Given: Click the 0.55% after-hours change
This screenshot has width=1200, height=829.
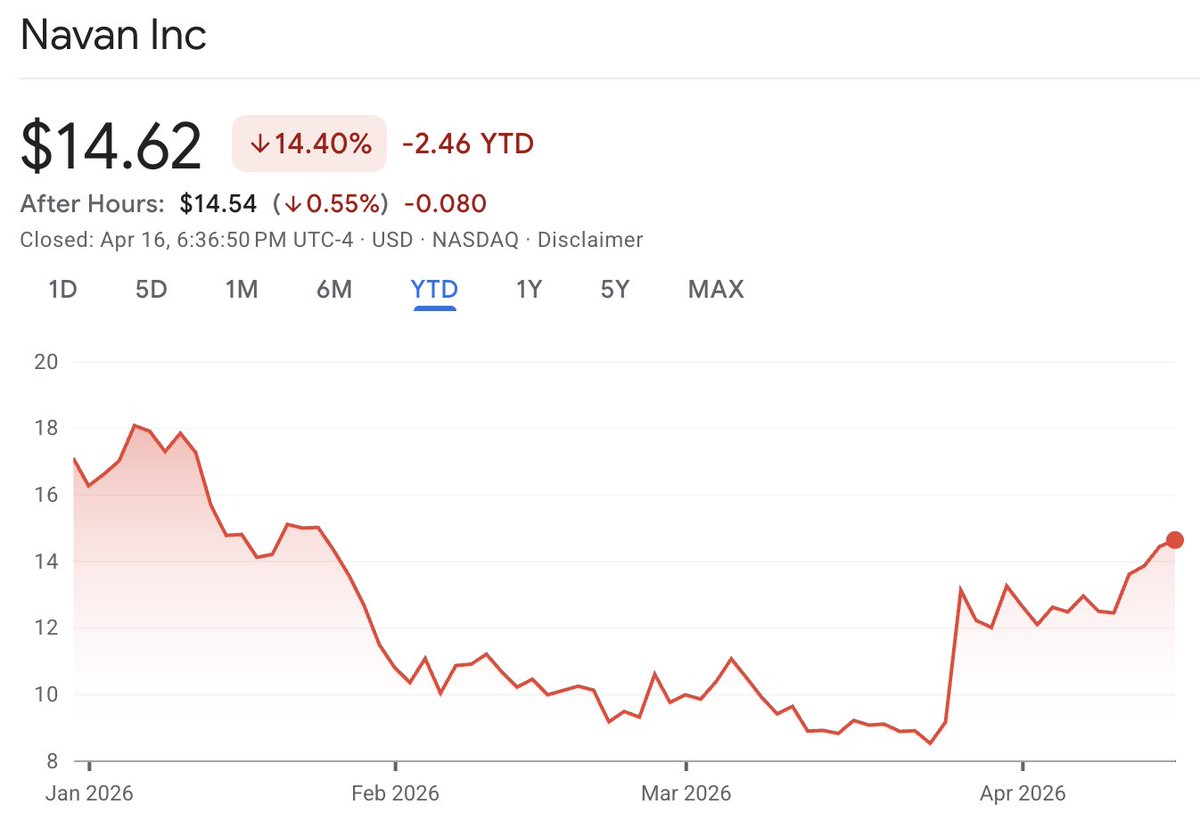Looking at the screenshot, I should coord(331,204).
